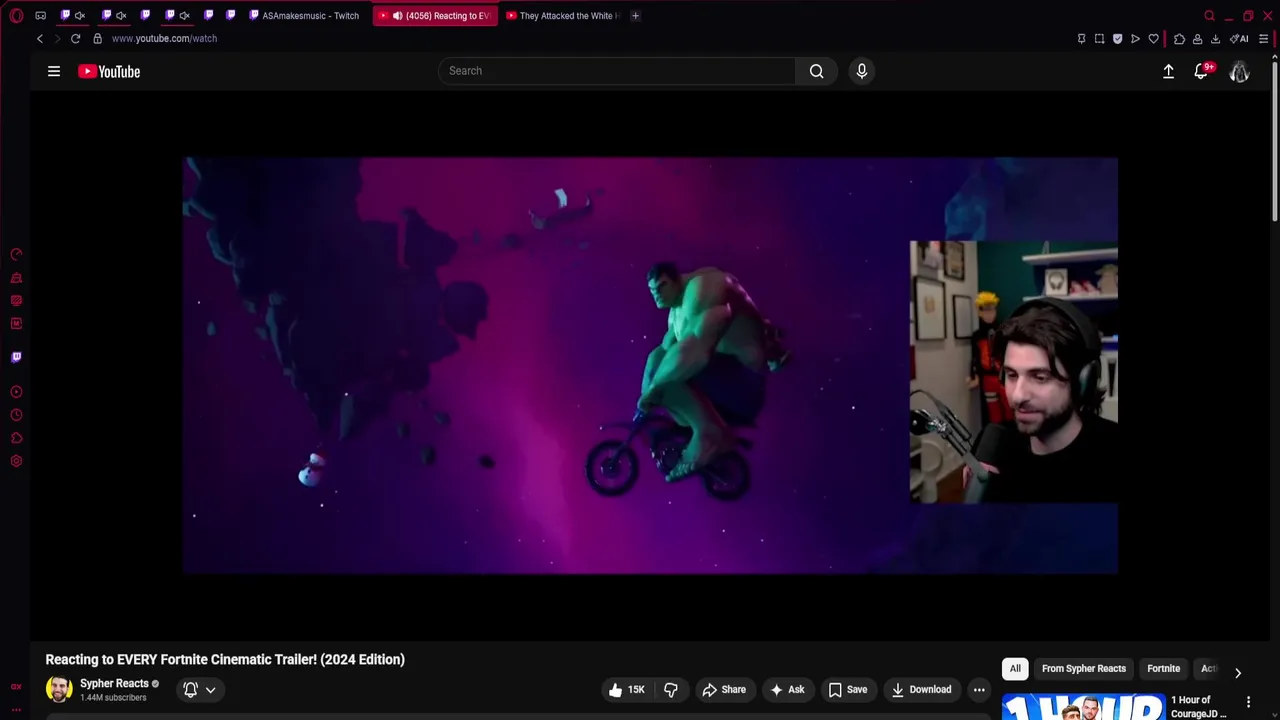
Task: Click the www.youtube.com/watch address bar
Action: click(x=164, y=38)
